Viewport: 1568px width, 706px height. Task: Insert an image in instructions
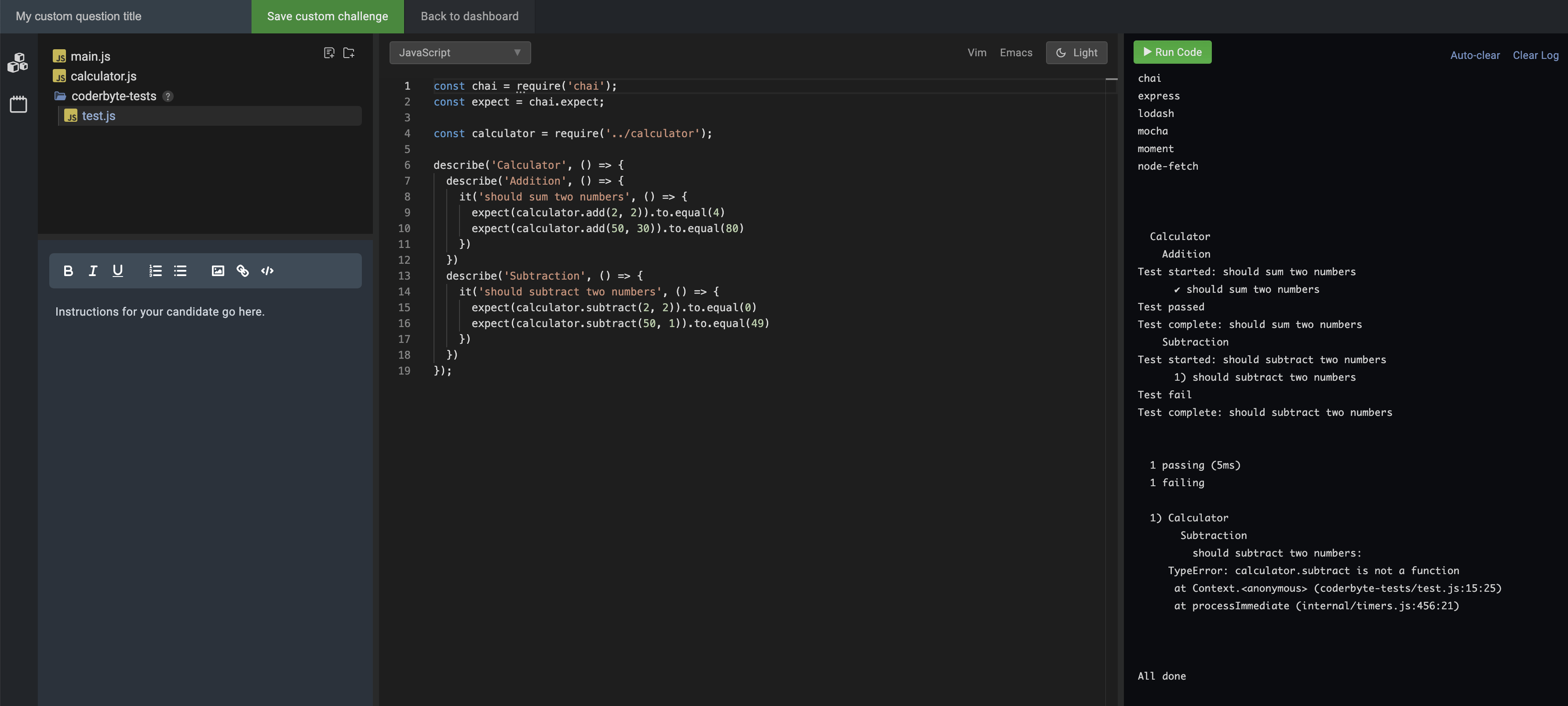click(217, 271)
